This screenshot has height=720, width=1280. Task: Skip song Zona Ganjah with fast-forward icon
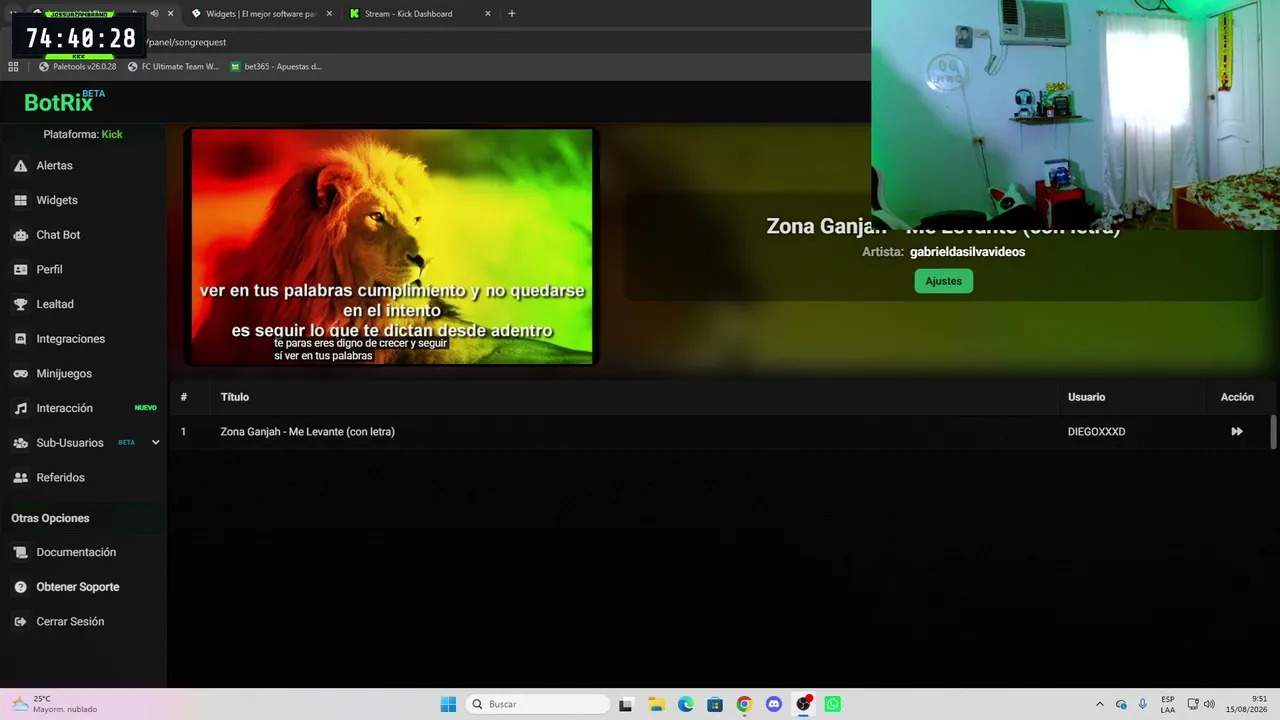point(1237,432)
